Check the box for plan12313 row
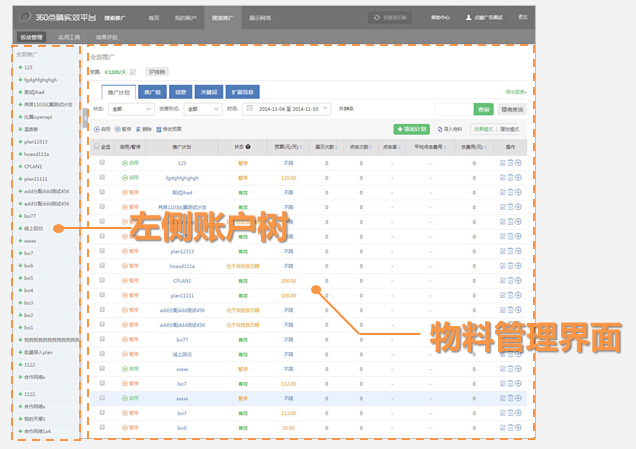Image resolution: width=636 pixels, height=449 pixels. click(x=102, y=251)
